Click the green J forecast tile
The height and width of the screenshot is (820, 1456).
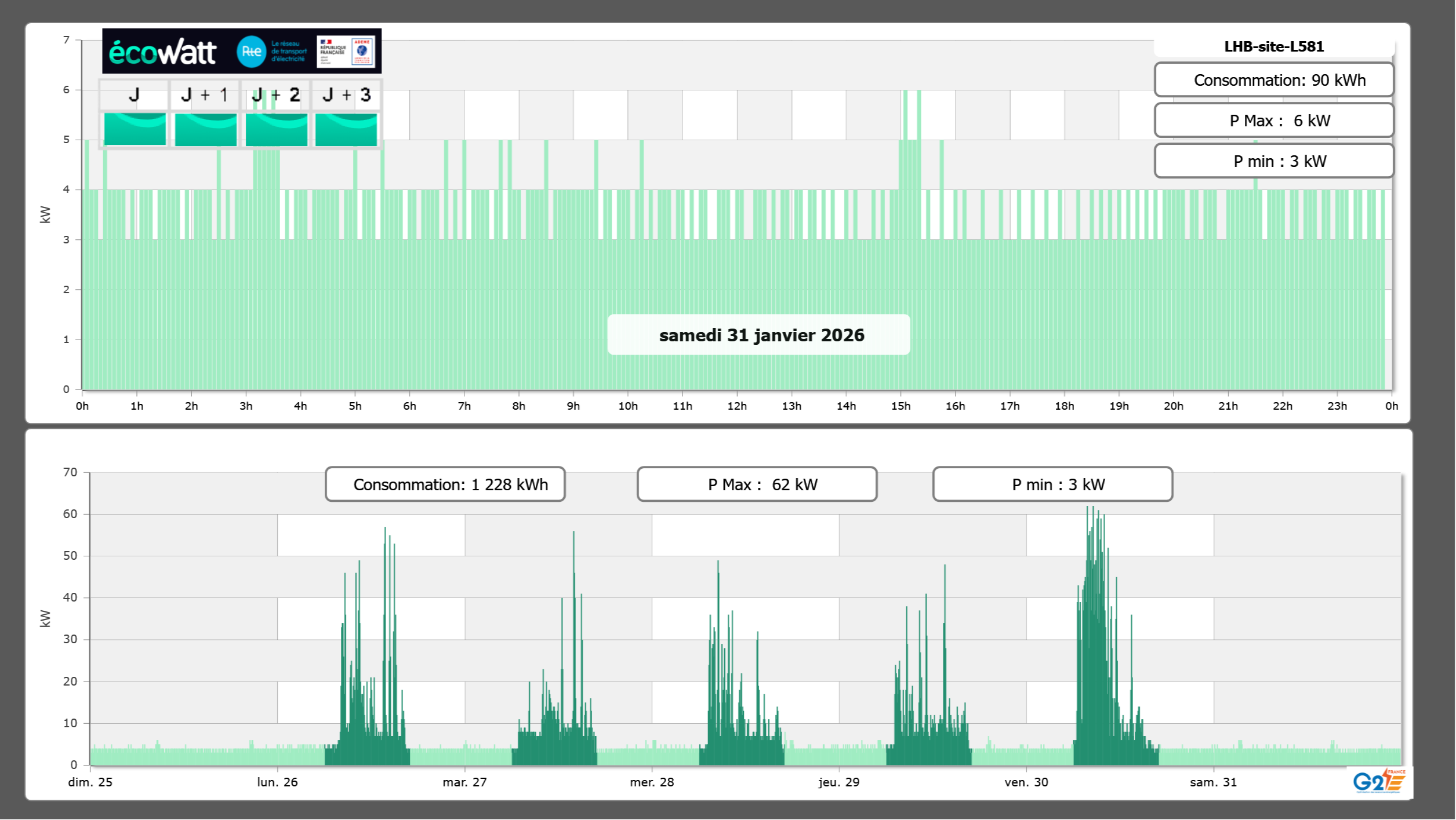tap(135, 129)
